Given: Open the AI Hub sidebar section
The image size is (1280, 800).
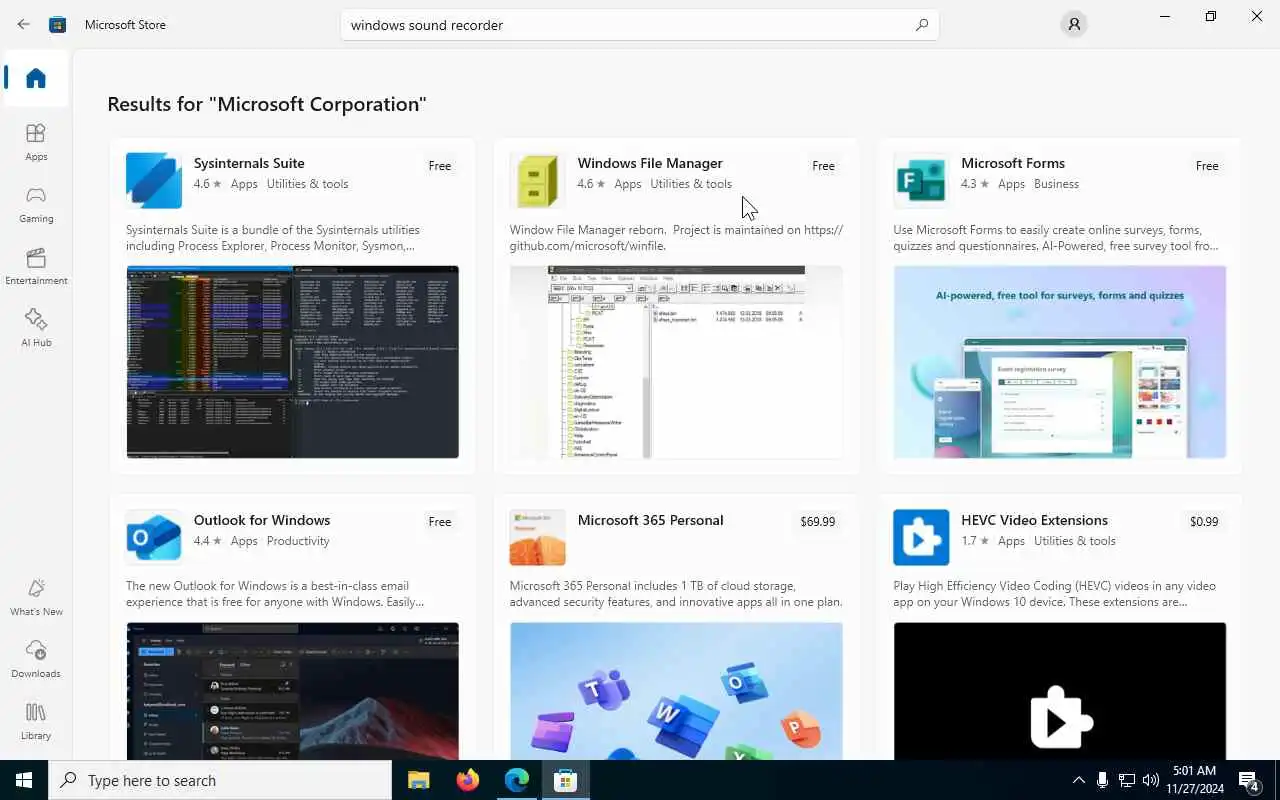Looking at the screenshot, I should pos(36,328).
